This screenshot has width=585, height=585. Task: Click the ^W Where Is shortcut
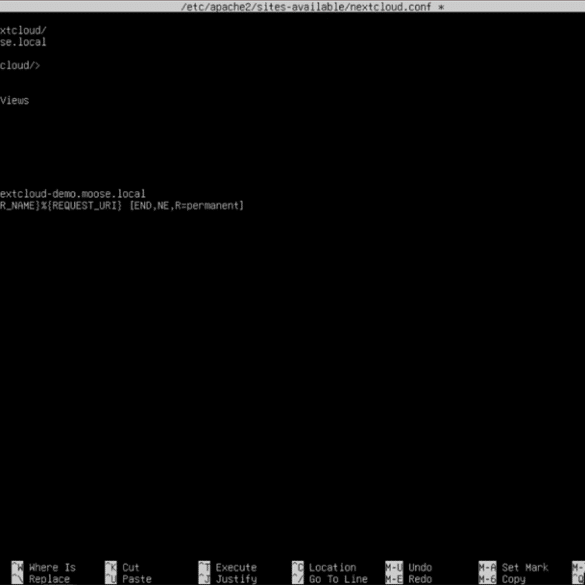(44, 567)
